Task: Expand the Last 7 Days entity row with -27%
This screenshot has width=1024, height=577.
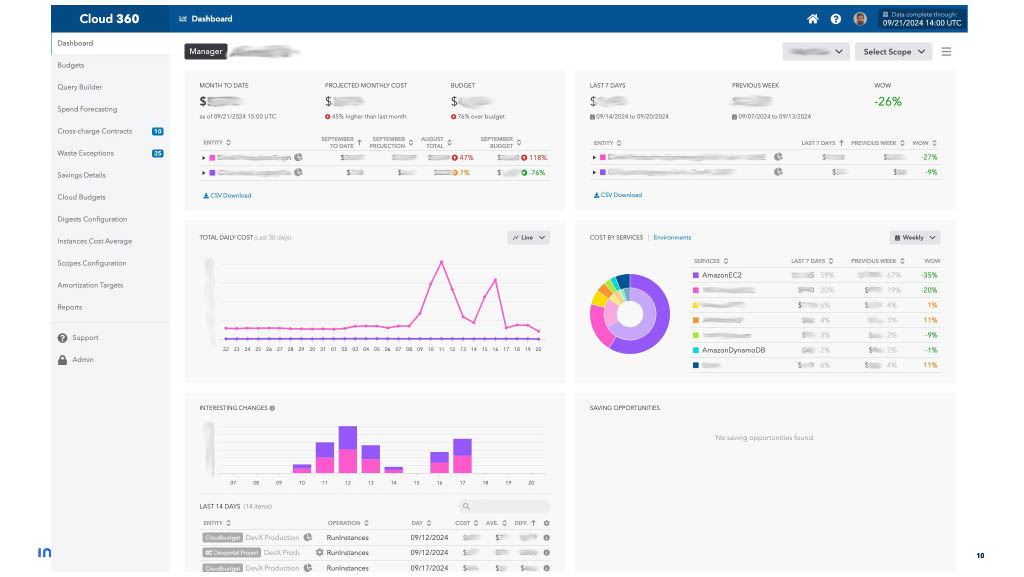Action: (x=594, y=157)
